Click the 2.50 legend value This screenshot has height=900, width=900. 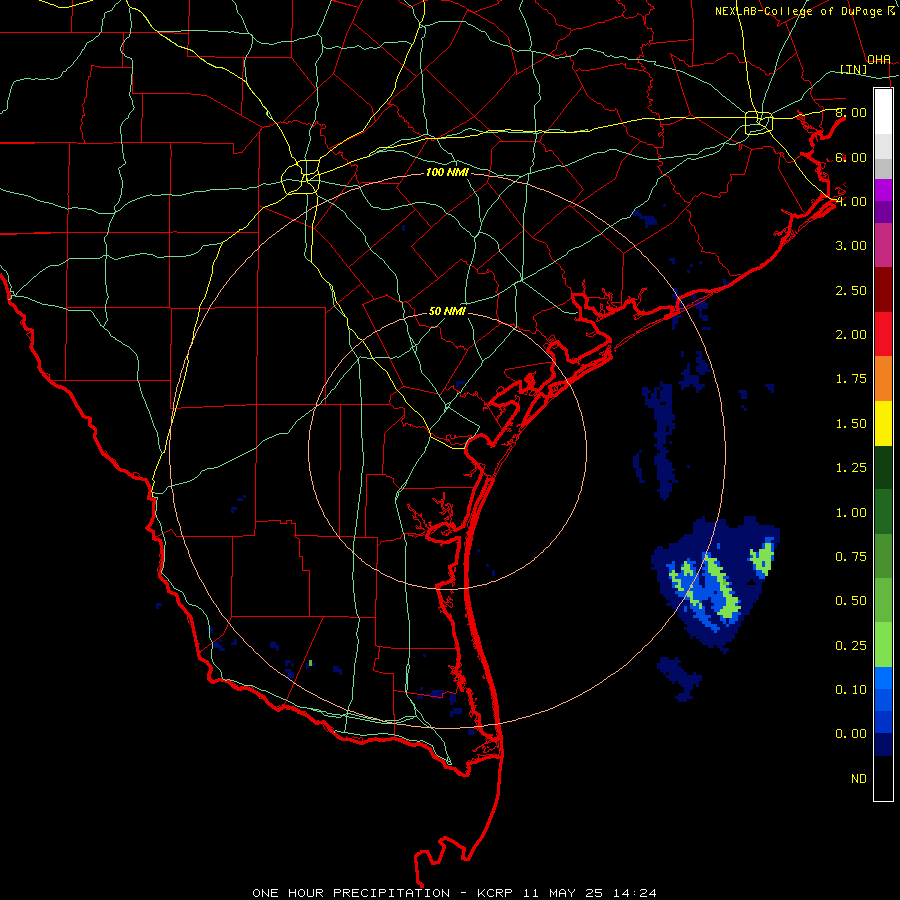(851, 290)
